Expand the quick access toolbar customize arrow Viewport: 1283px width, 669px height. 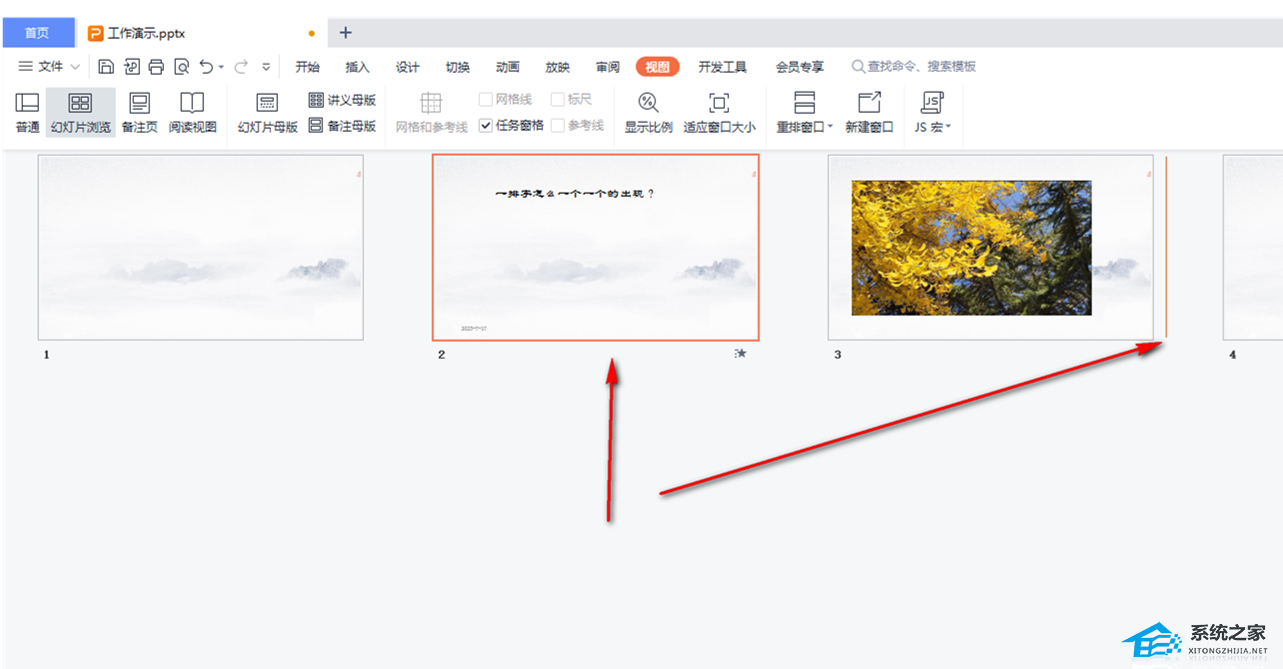coord(266,67)
